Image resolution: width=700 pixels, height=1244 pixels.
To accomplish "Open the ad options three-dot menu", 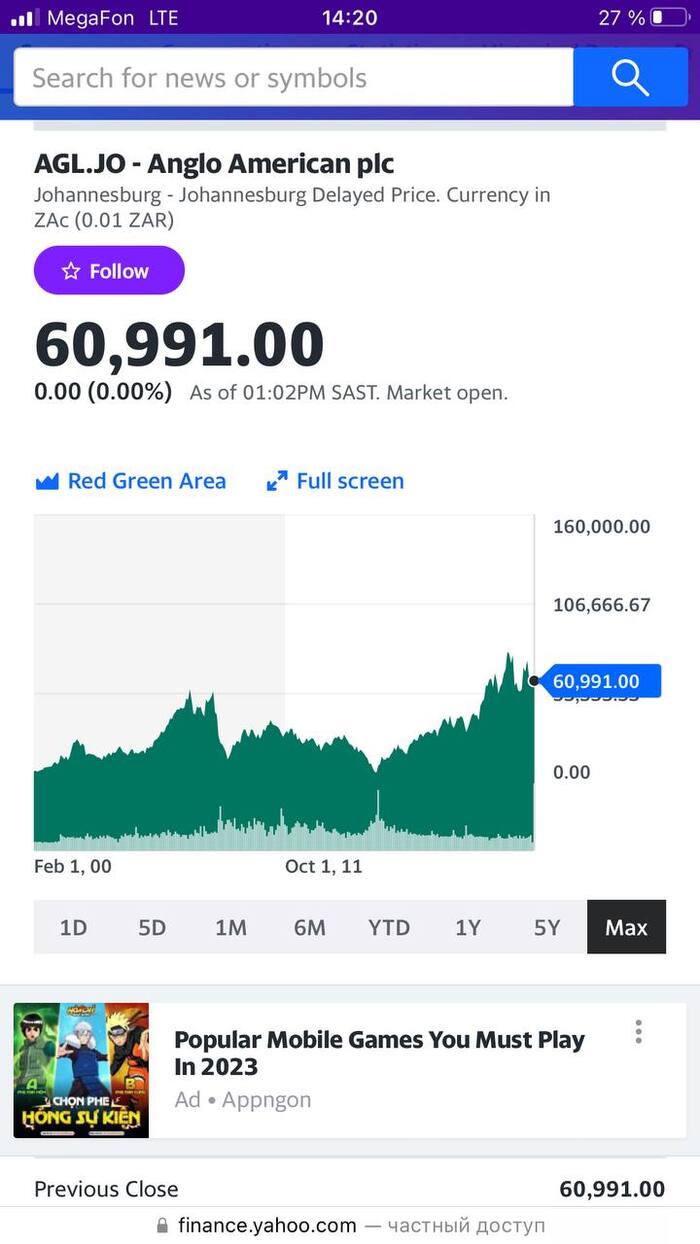I will (x=638, y=1032).
